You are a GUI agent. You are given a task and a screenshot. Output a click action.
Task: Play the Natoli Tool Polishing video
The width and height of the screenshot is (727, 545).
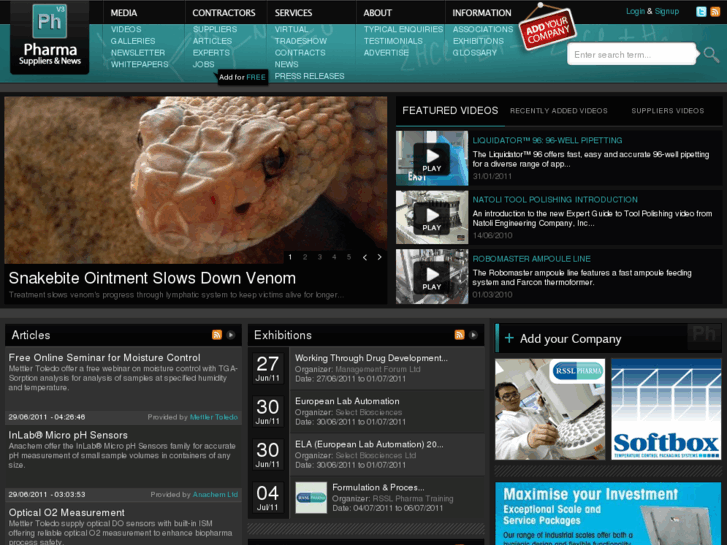432,218
